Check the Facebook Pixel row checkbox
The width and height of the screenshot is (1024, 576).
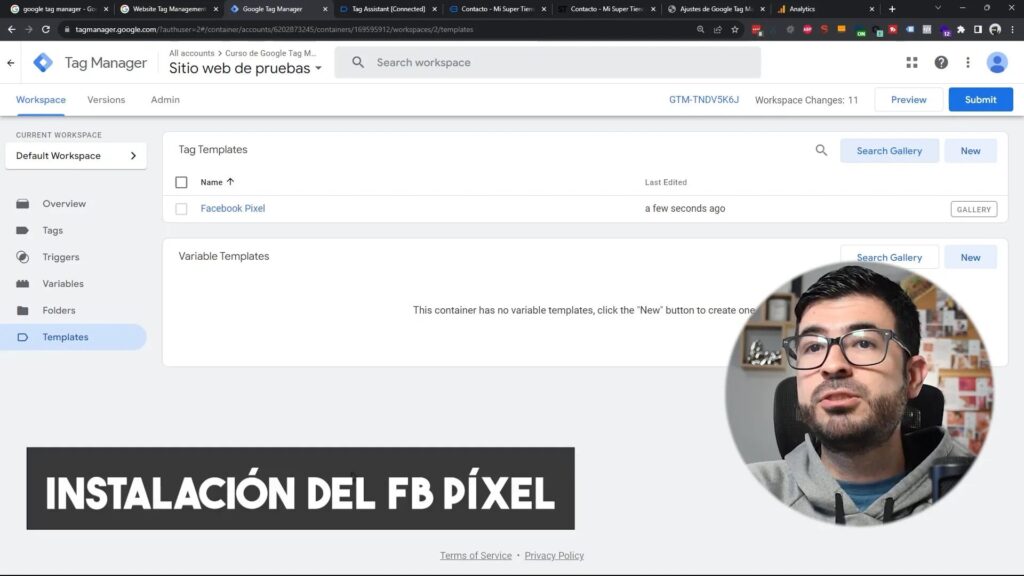[181, 209]
